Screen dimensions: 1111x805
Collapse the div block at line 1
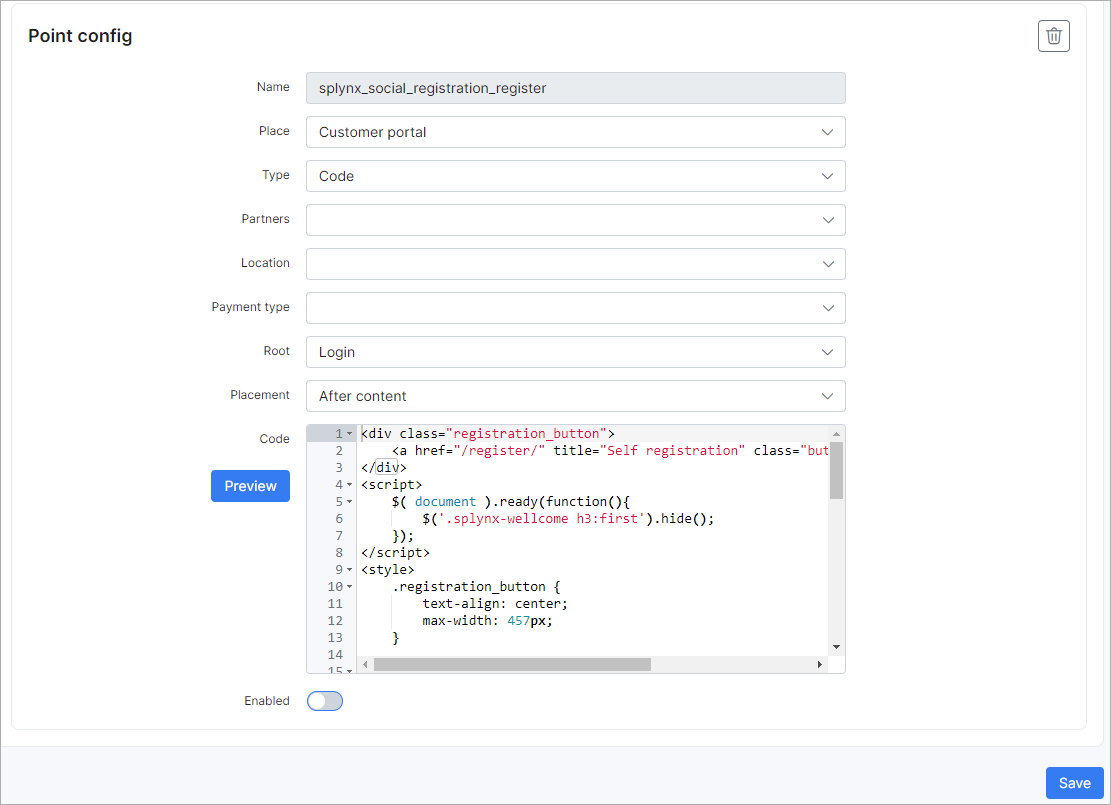click(x=349, y=434)
